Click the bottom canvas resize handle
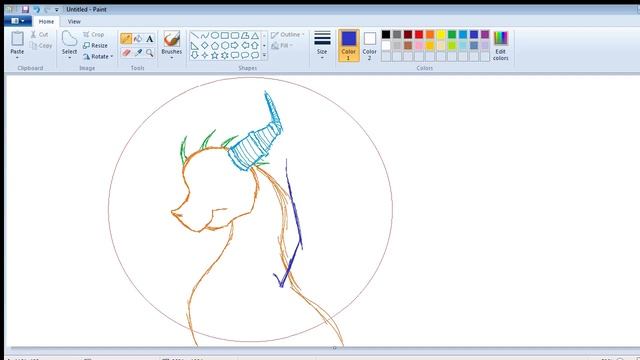Image resolution: width=640 pixels, height=360 pixels. (x=334, y=348)
